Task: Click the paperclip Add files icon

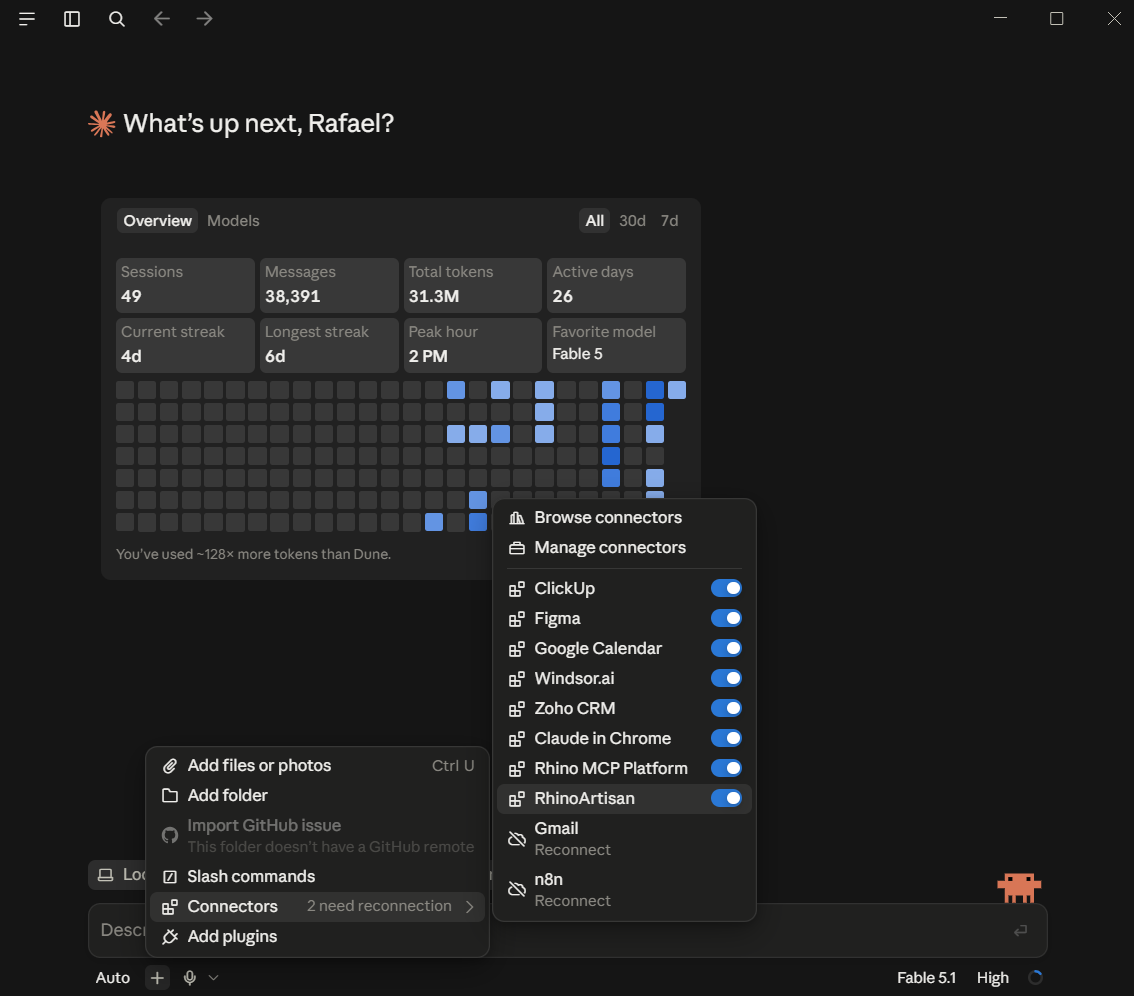Action: pyautogui.click(x=170, y=766)
